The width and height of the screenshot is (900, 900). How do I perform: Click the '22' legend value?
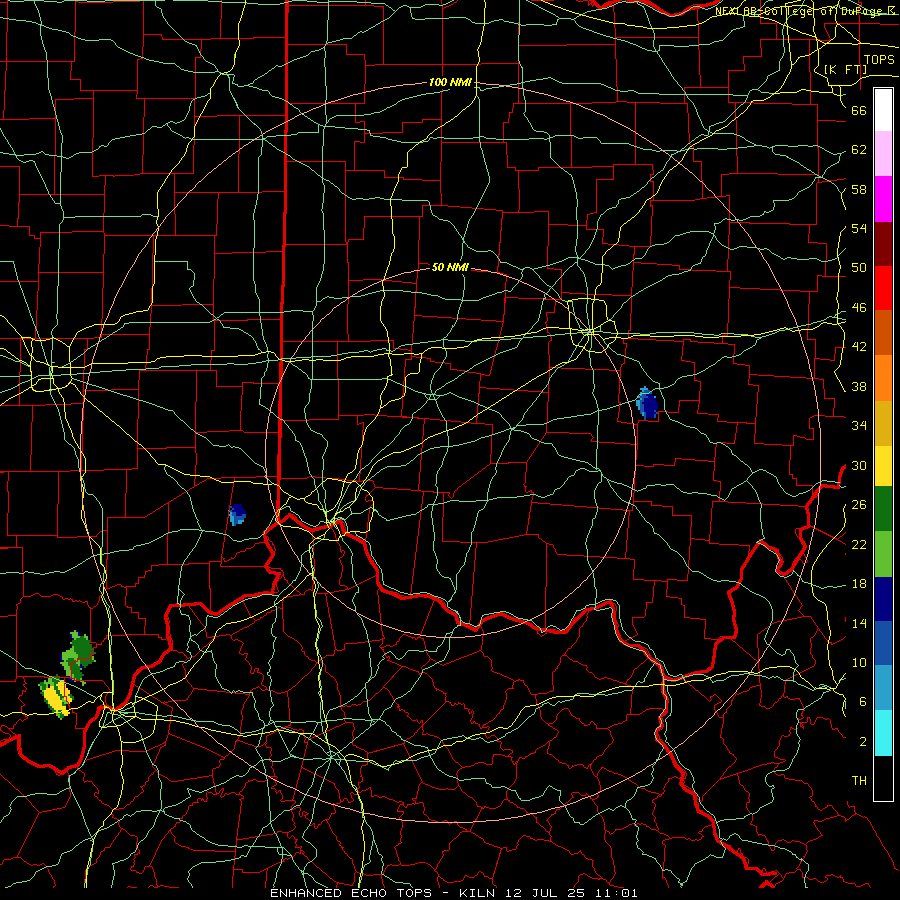point(859,544)
